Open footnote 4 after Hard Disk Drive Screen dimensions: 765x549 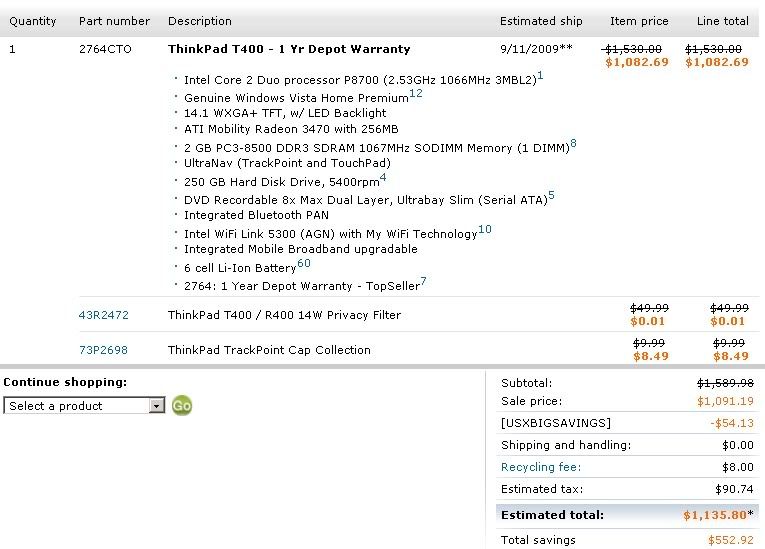tap(383, 178)
